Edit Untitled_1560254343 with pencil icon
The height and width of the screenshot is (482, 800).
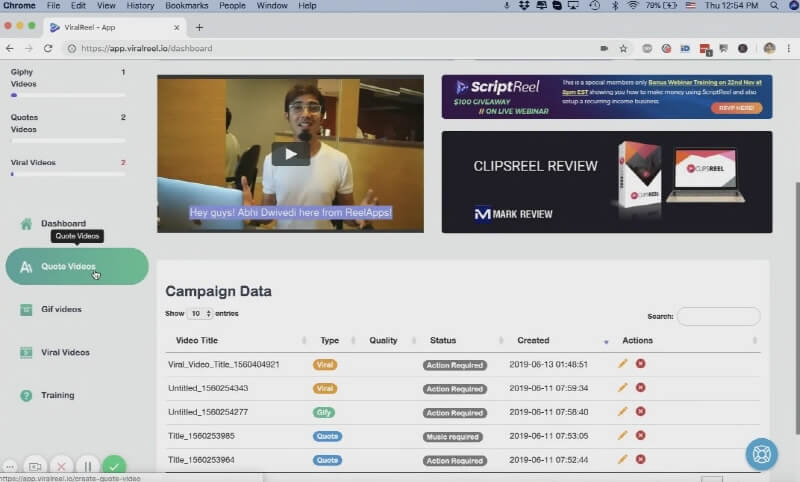[622, 388]
